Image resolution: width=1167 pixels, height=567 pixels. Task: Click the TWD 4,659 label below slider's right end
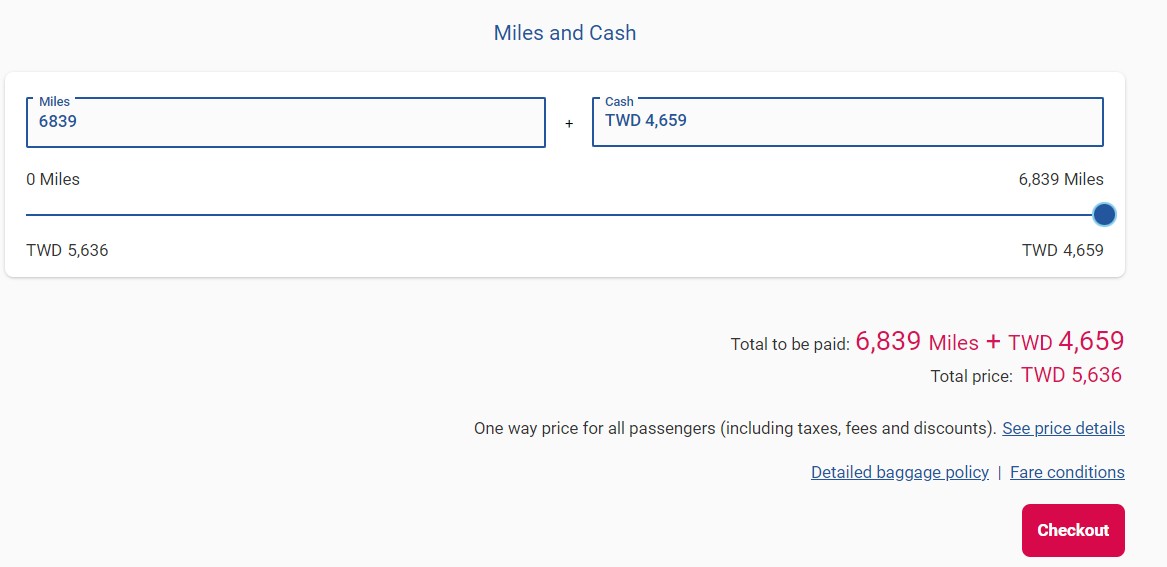pyautogui.click(x=1063, y=251)
